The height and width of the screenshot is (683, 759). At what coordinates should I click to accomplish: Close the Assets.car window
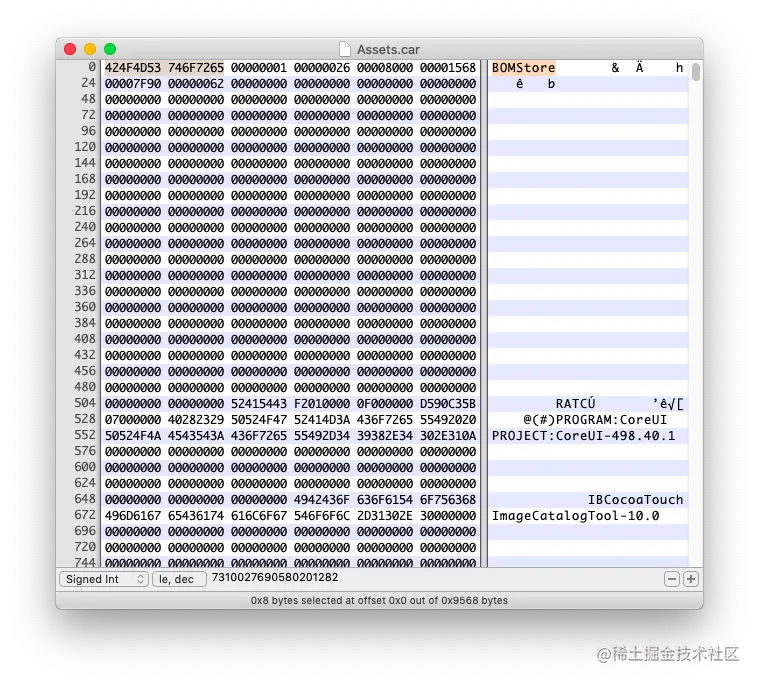click(x=70, y=49)
